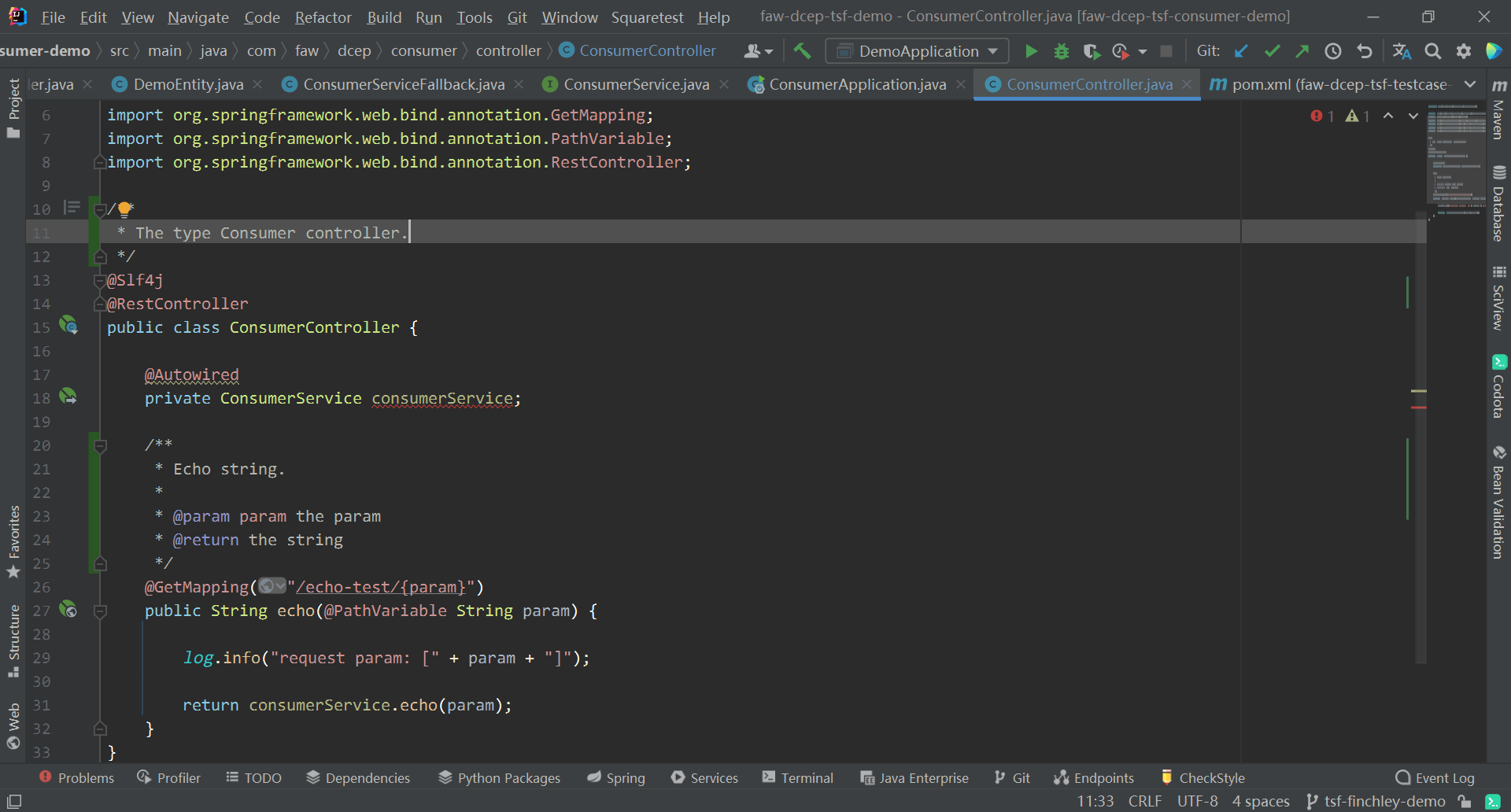Click the intention lightbulb on line 10

pyautogui.click(x=124, y=209)
